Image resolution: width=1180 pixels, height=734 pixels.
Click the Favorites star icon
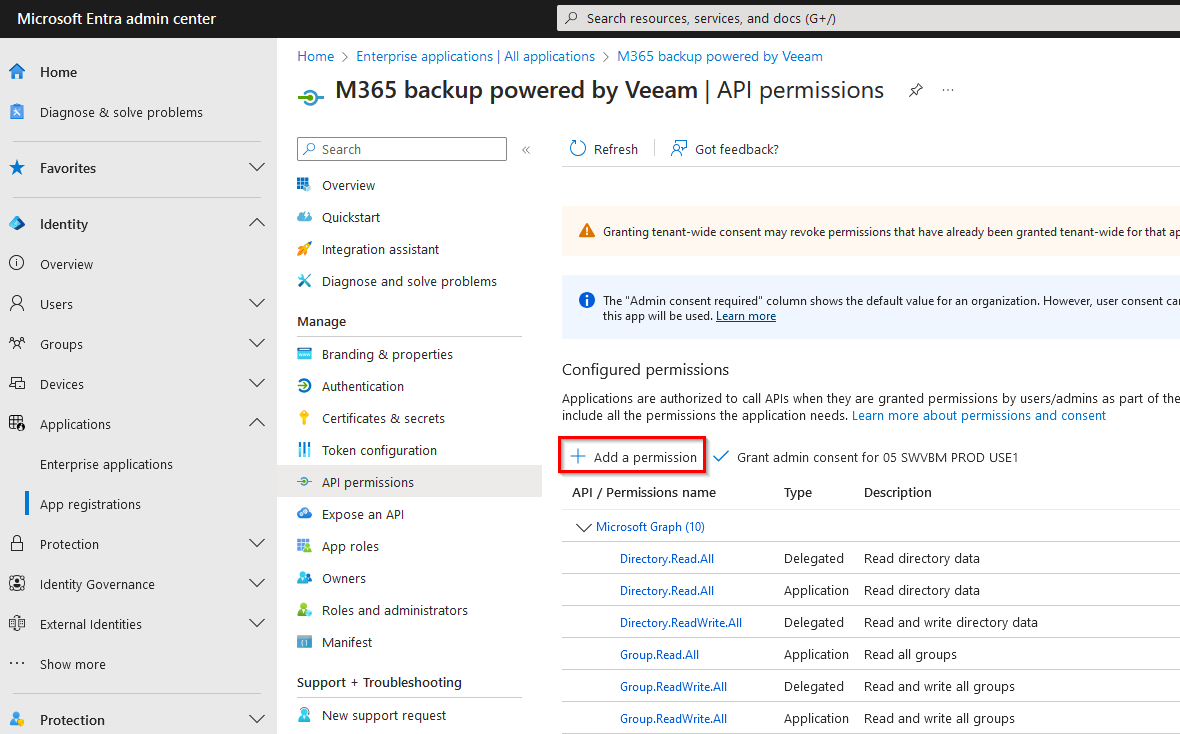point(17,167)
